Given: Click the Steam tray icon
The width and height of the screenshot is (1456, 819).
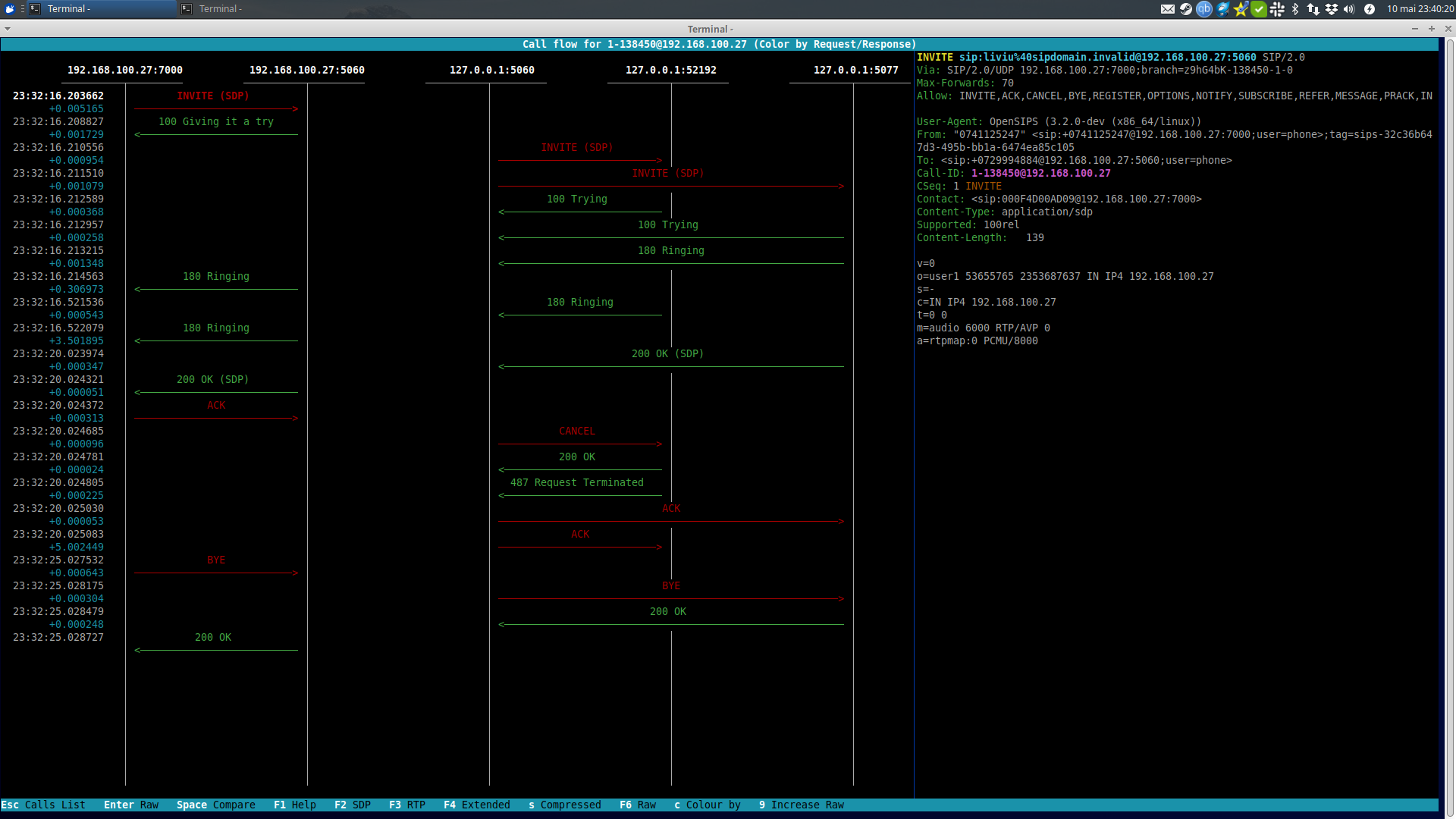Looking at the screenshot, I should (1186, 9).
